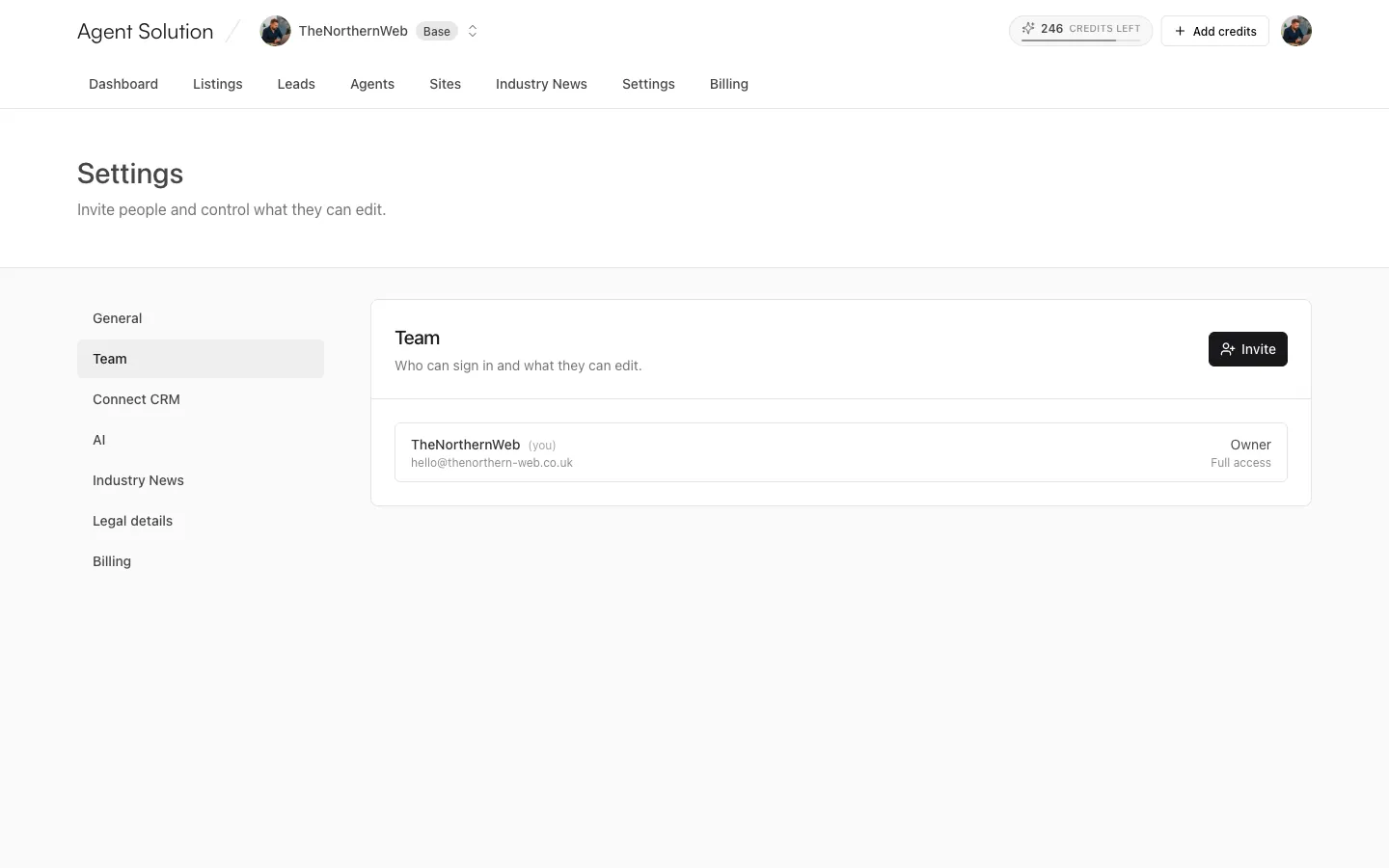The width and height of the screenshot is (1389, 868).
Task: Open Billing in the top navigation
Action: click(729, 84)
